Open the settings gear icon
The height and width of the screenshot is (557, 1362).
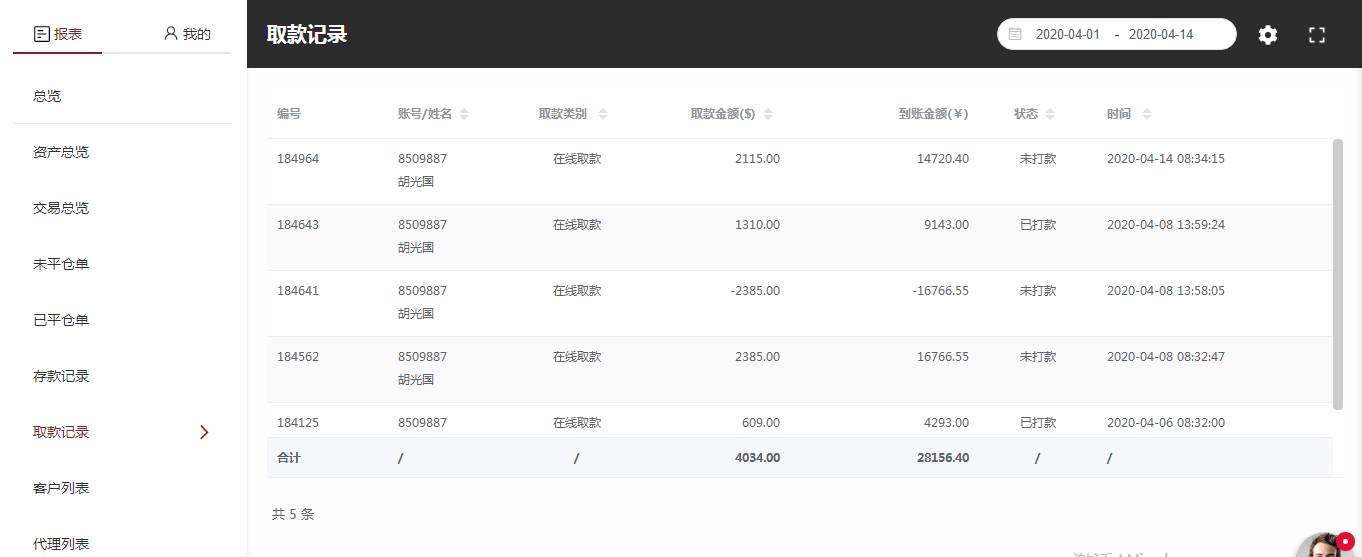[1268, 35]
